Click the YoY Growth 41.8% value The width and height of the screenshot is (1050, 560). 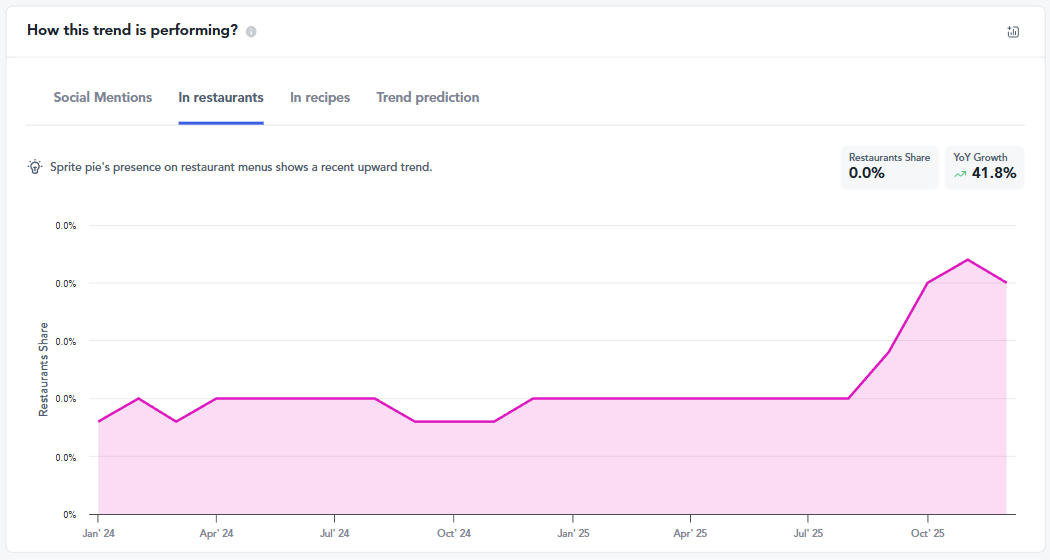(994, 173)
